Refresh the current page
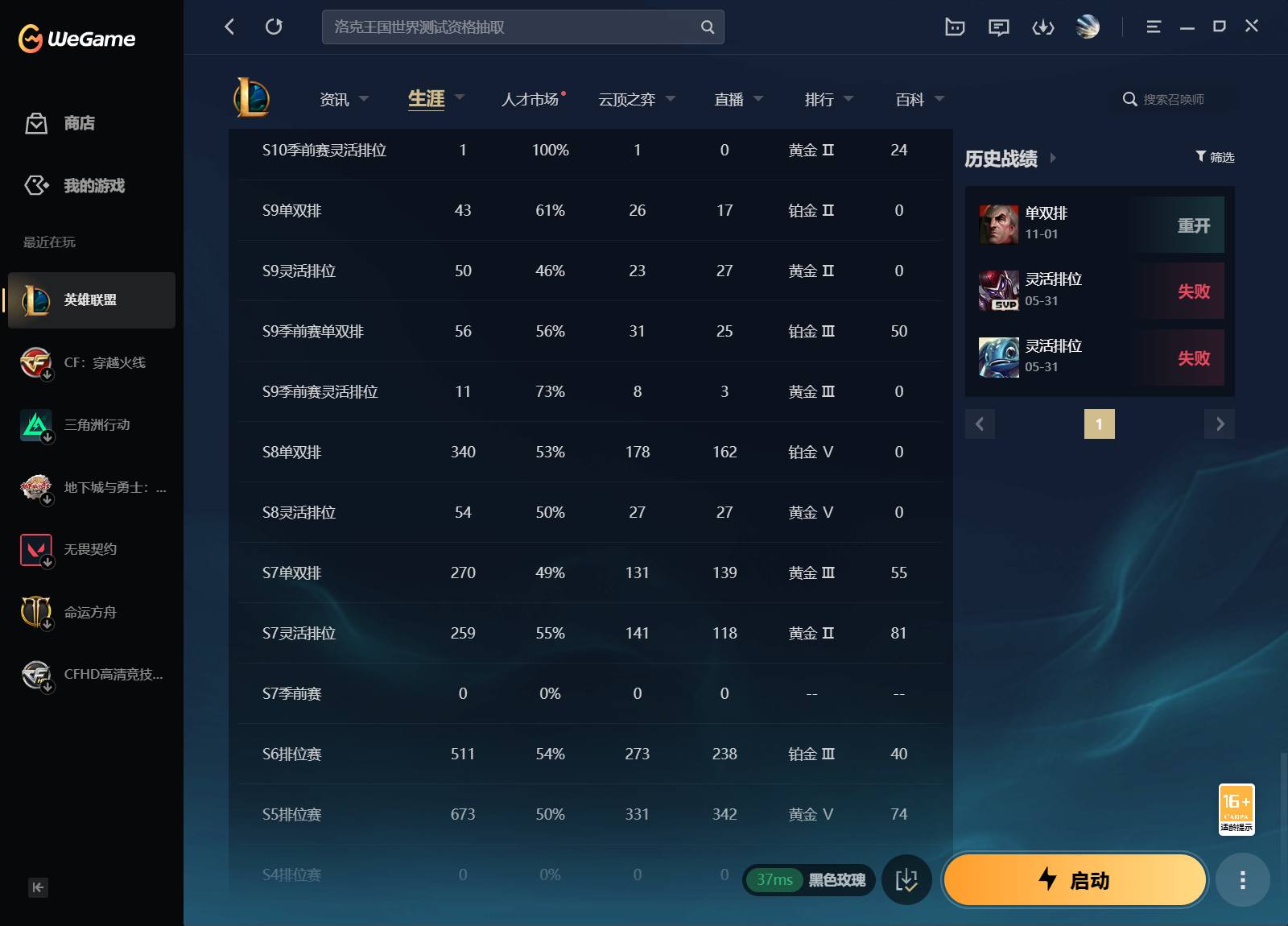Viewport: 1288px width, 926px height. [x=274, y=27]
